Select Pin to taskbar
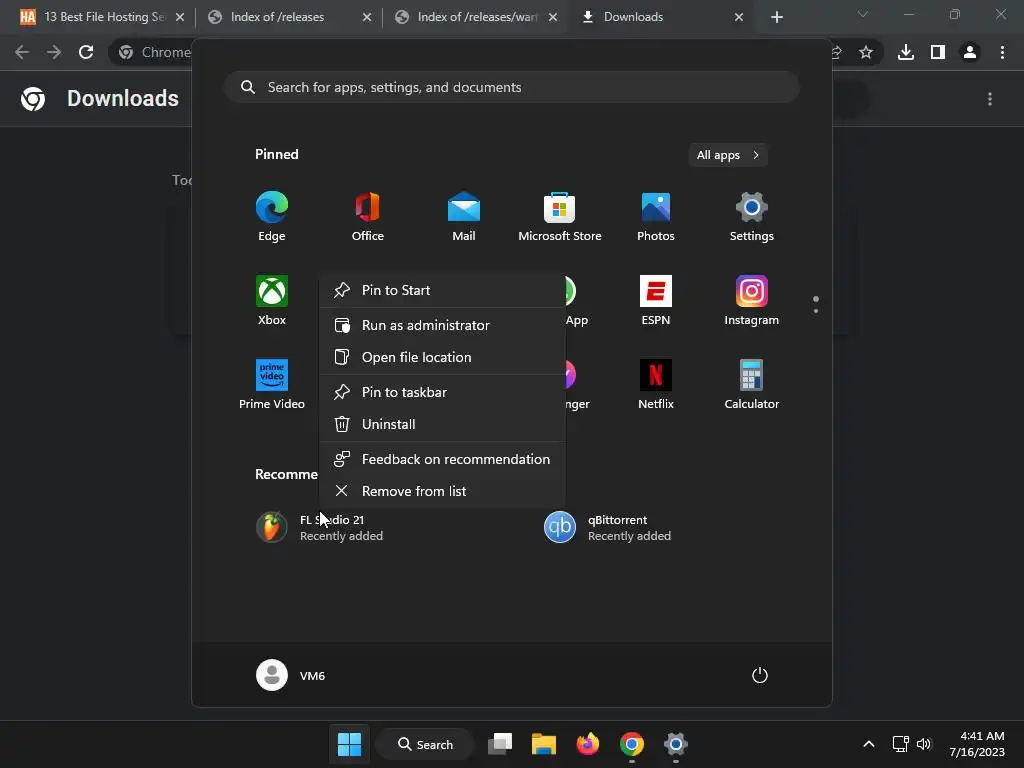The image size is (1024, 768). click(442, 392)
